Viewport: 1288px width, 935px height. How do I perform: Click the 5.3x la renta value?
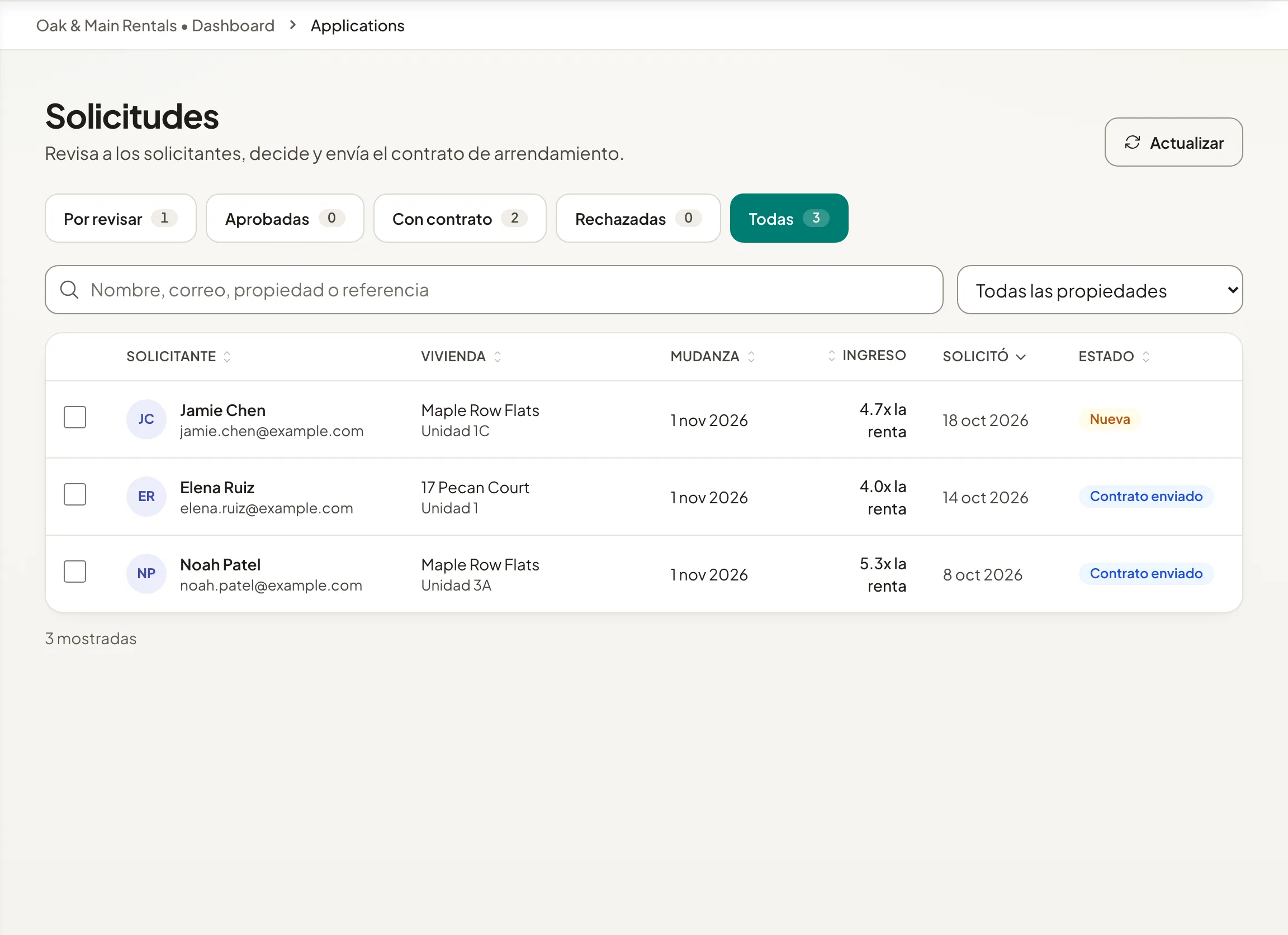click(883, 575)
